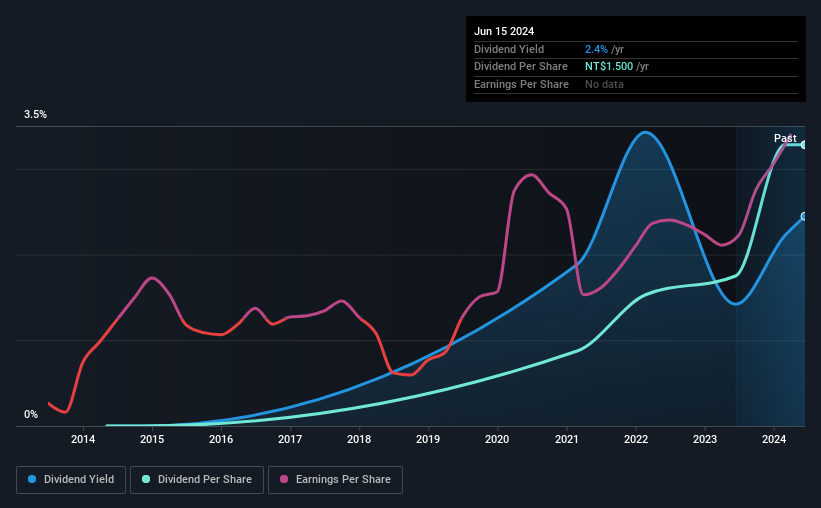Select the Dividend Yield endpoint marker
This screenshot has height=508, width=821.
804,216
